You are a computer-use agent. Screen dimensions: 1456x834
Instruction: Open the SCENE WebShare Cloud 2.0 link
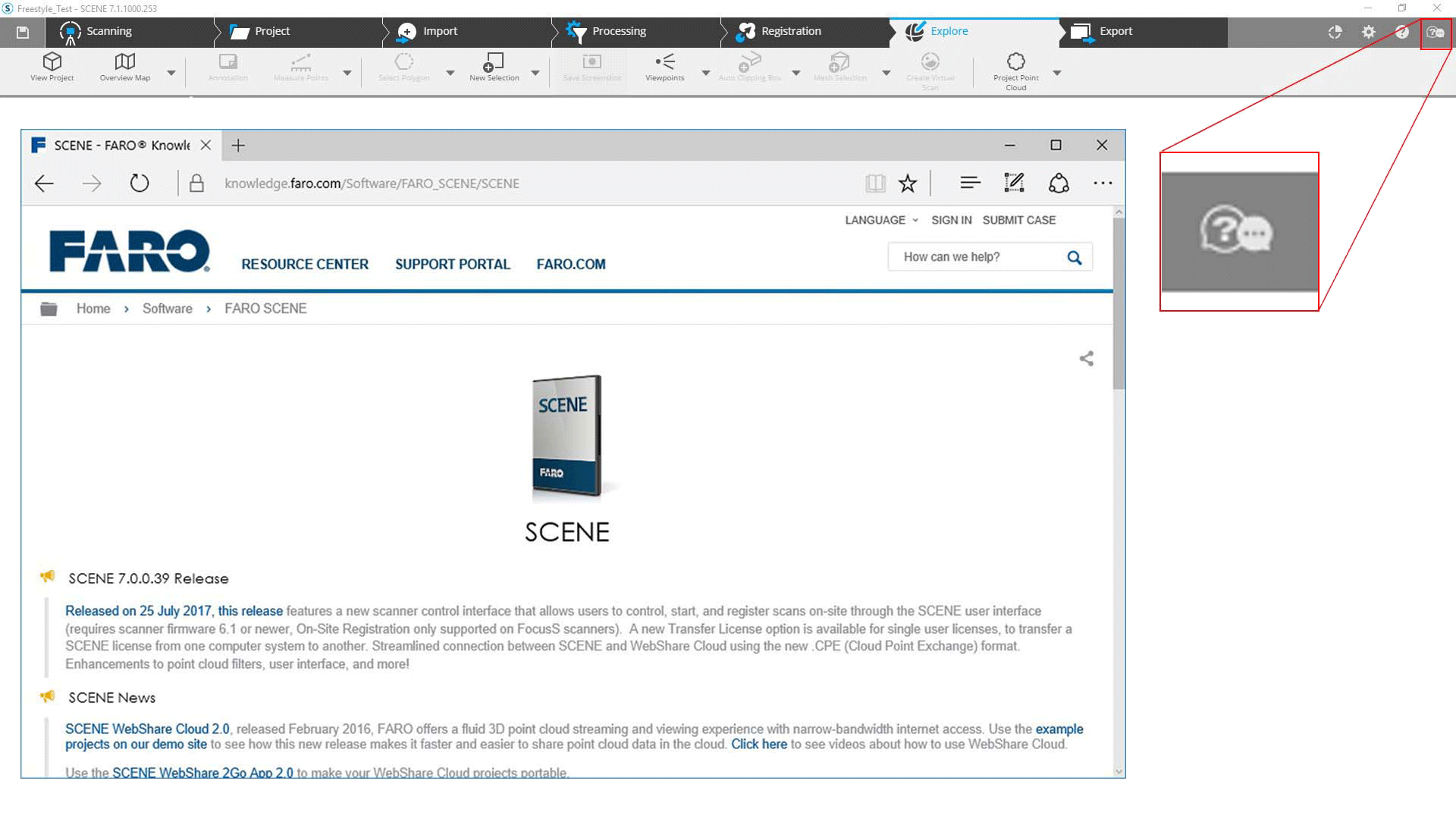point(147,729)
